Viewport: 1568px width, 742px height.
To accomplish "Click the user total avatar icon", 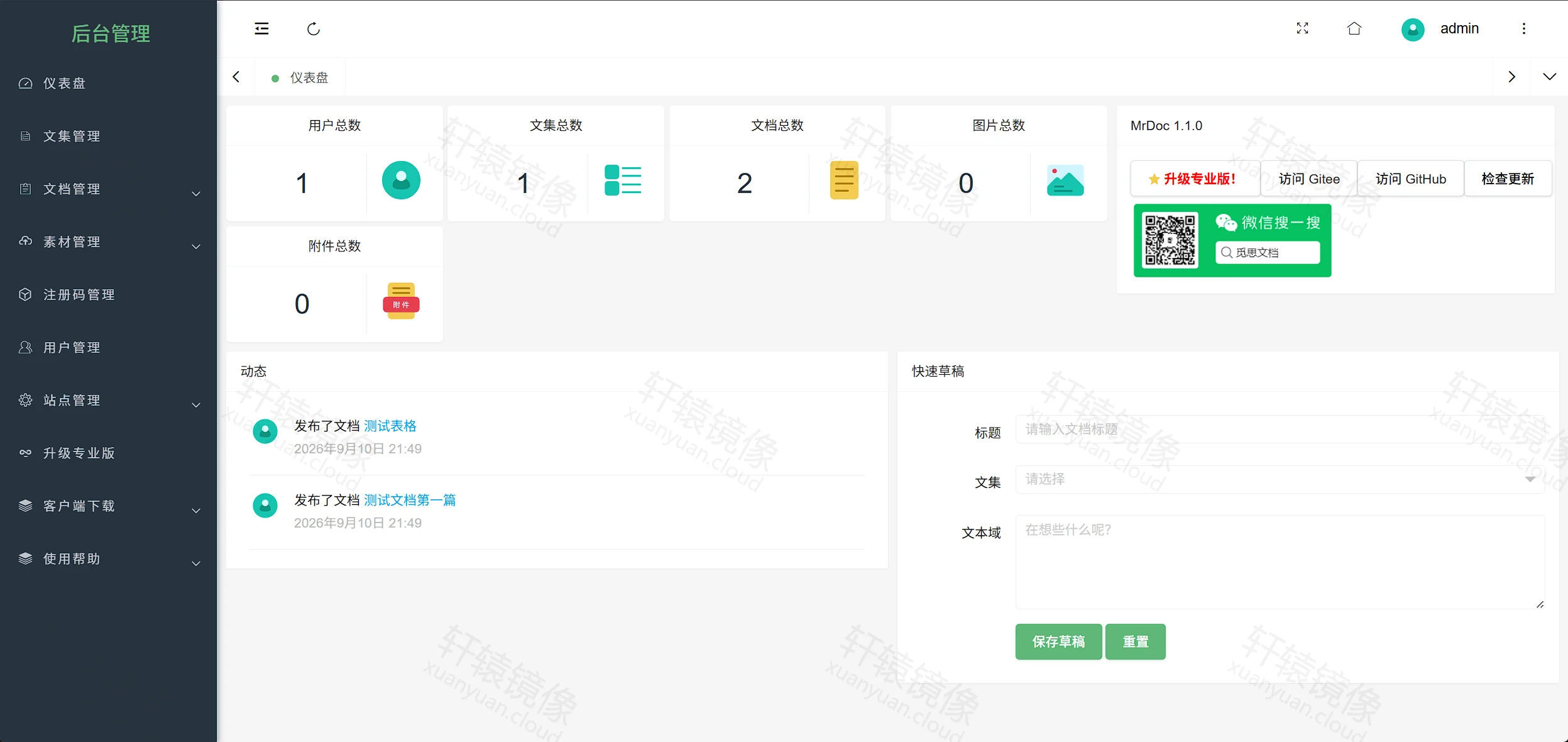I will click(401, 180).
